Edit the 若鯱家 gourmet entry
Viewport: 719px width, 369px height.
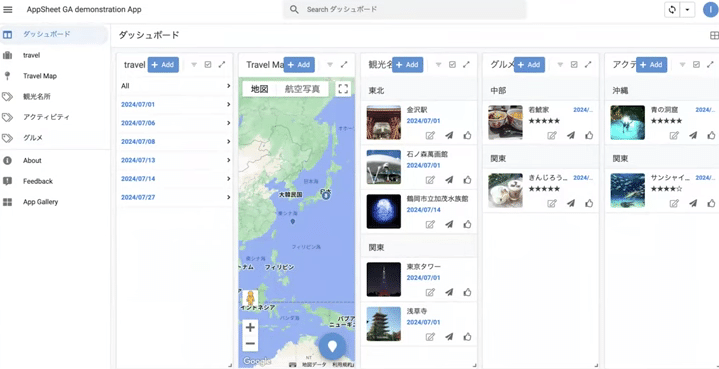click(552, 135)
